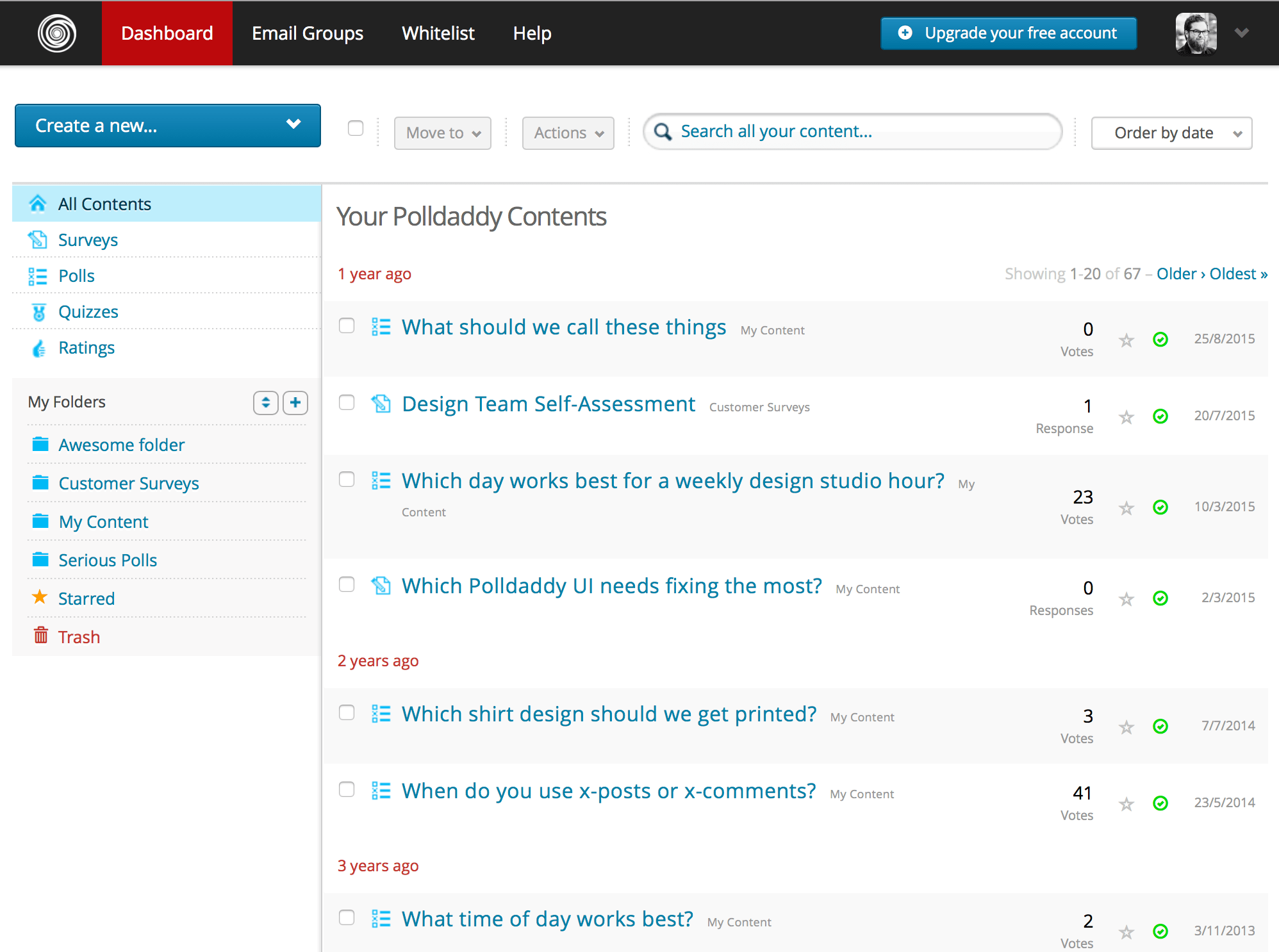Image resolution: width=1279 pixels, height=952 pixels.
Task: Open 'Order by date' sort dropdown
Action: tap(1171, 133)
